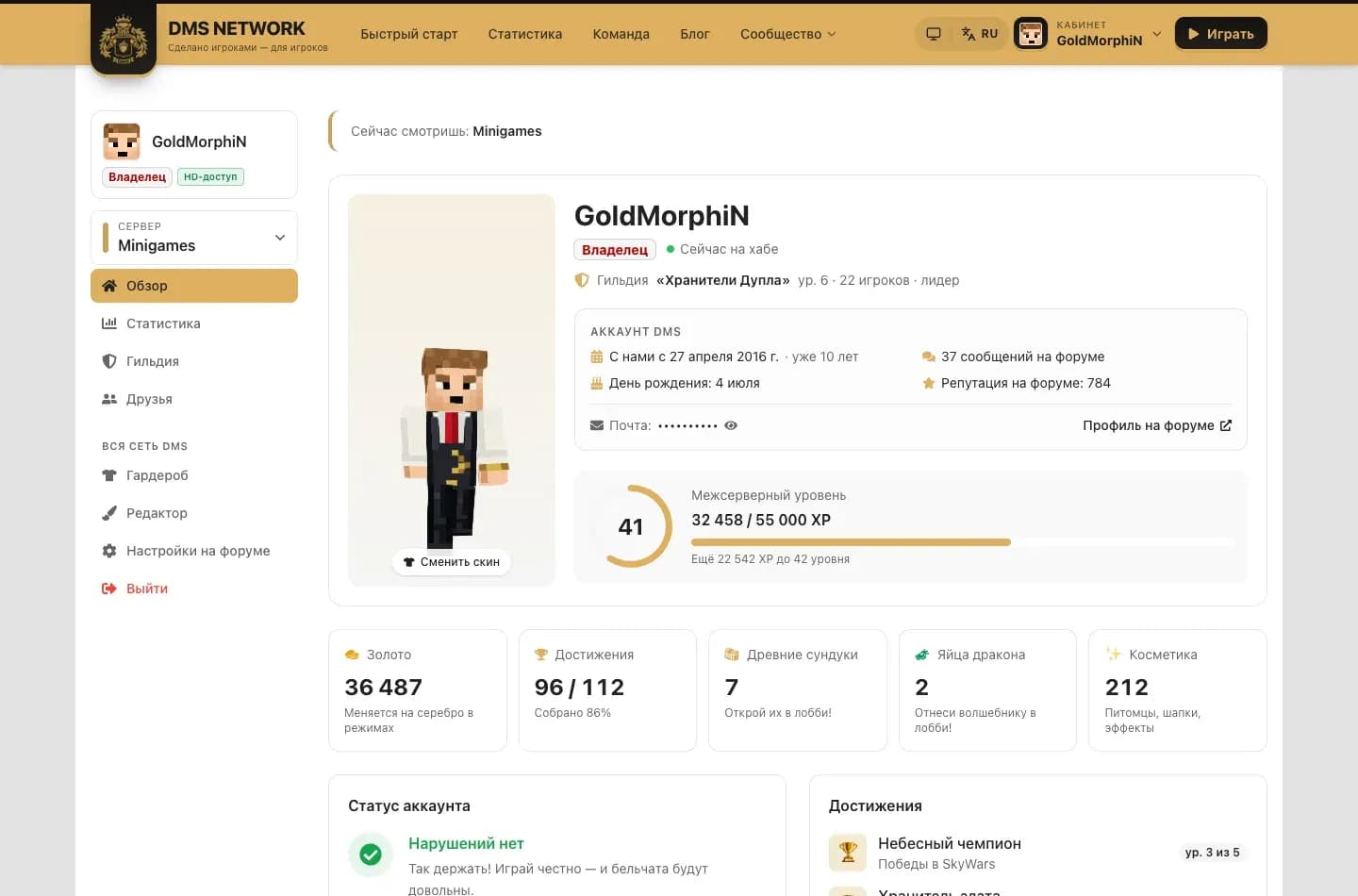Select Обзор in the sidebar

pos(194,286)
